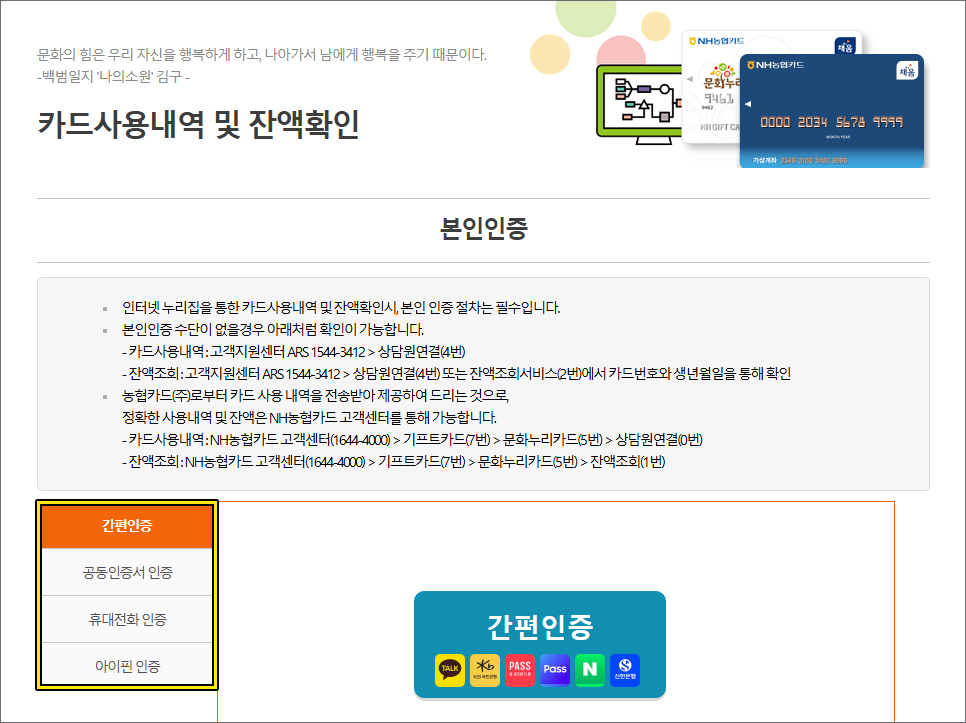Open the 휴대전화 인증 tab
This screenshot has height=723, width=966.
pos(127,619)
